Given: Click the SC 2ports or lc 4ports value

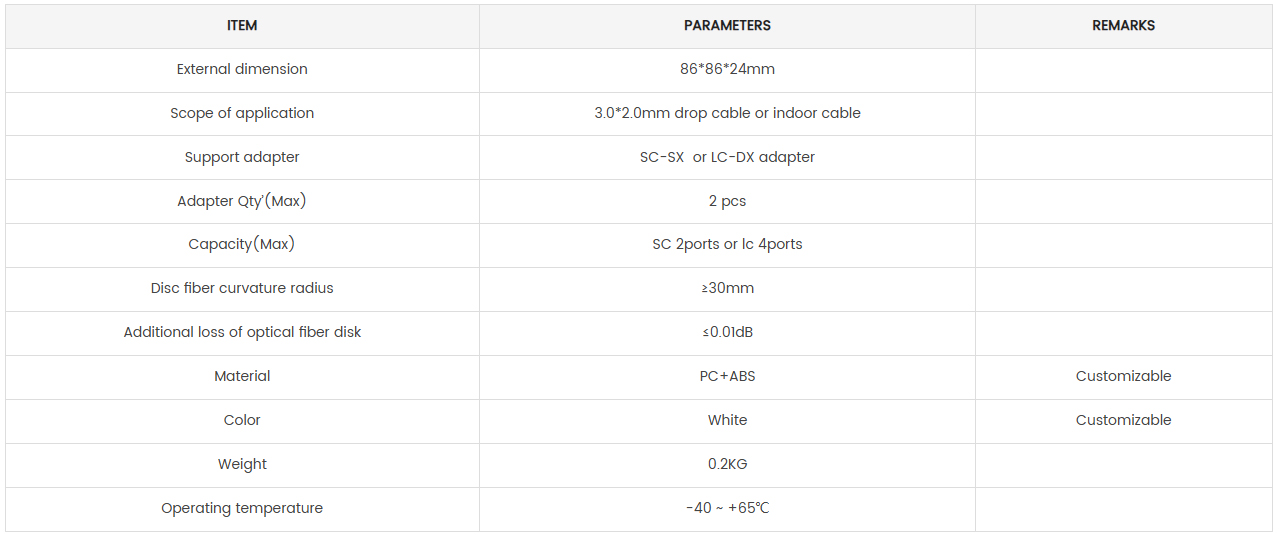Looking at the screenshot, I should pyautogui.click(x=727, y=244).
